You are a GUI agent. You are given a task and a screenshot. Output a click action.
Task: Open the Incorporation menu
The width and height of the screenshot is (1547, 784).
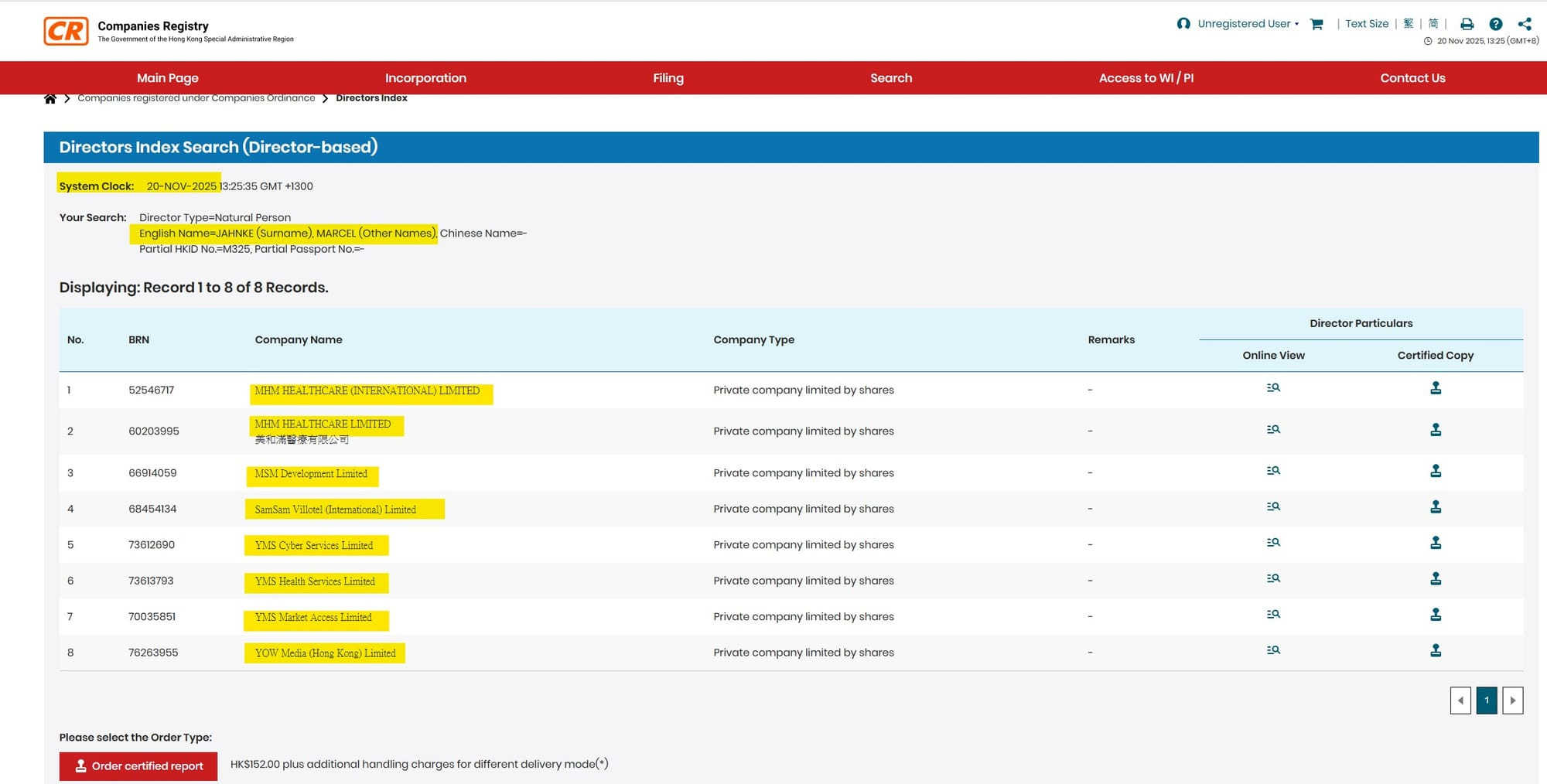[425, 78]
